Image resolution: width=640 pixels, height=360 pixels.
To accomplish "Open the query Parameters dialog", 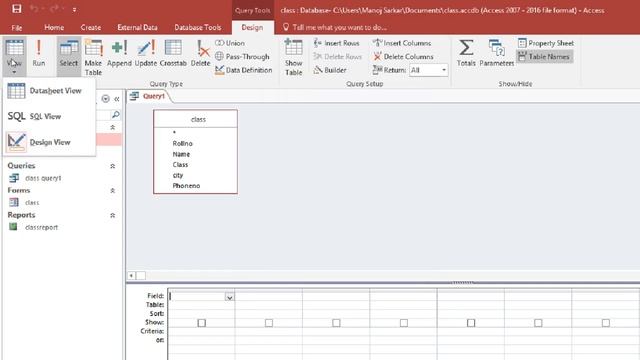I will (497, 53).
